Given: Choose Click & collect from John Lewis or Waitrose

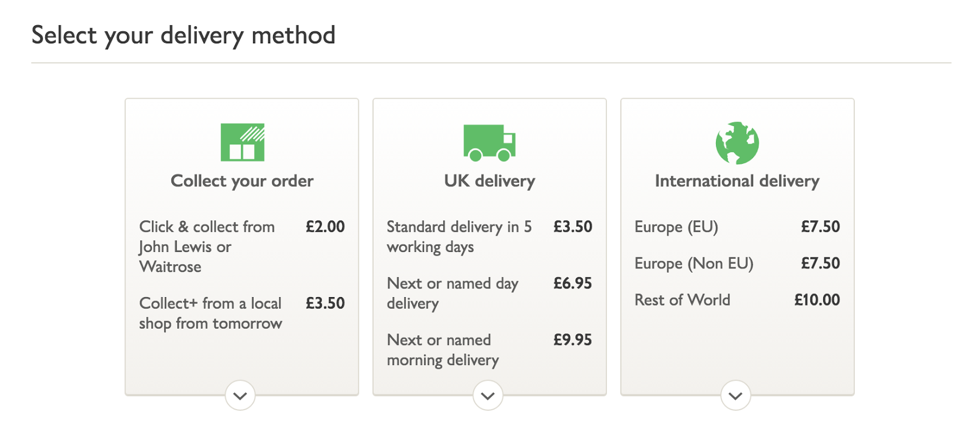Looking at the screenshot, I should [x=242, y=247].
